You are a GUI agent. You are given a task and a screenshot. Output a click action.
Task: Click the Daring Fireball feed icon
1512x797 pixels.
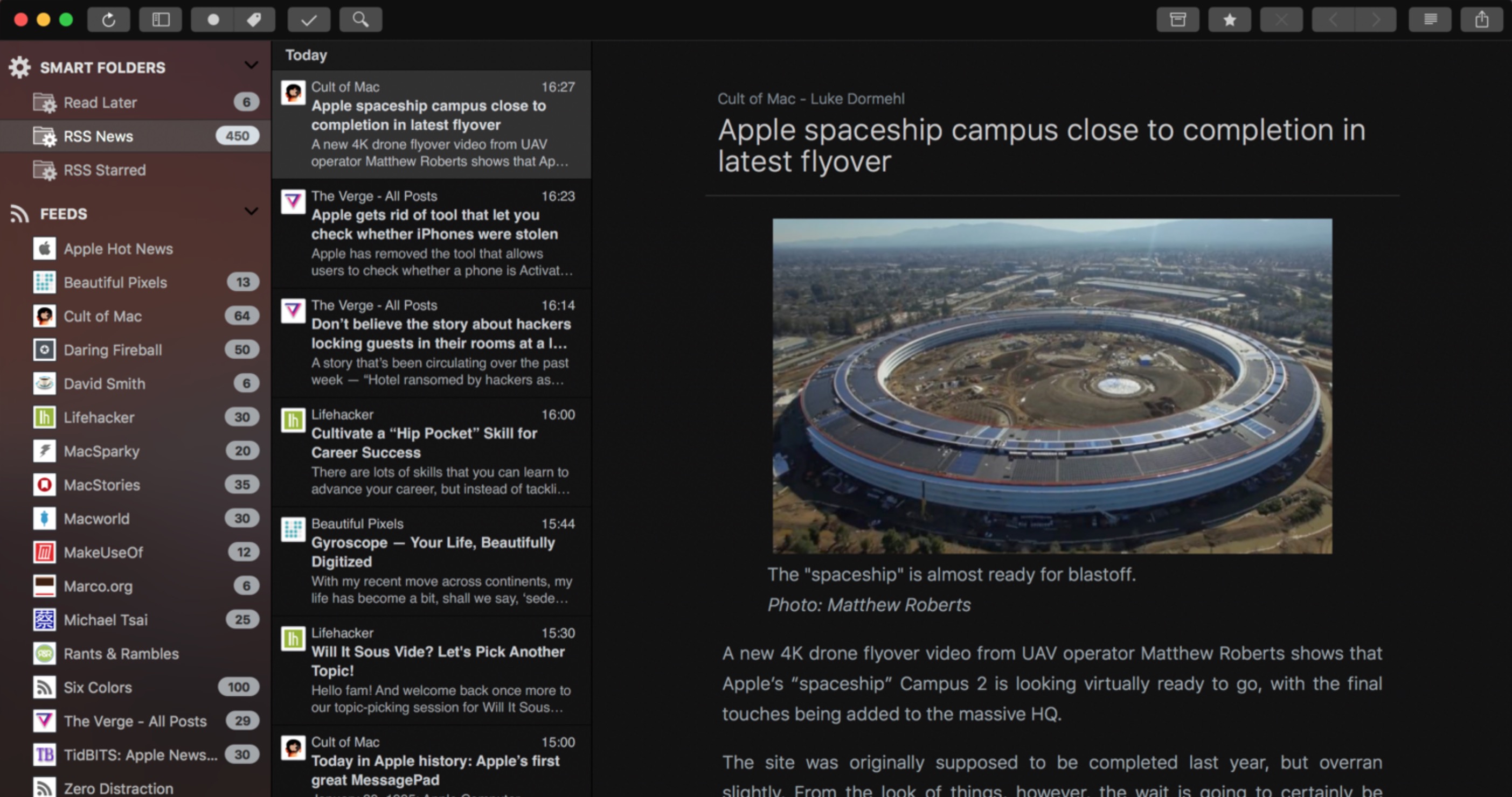tap(45, 350)
